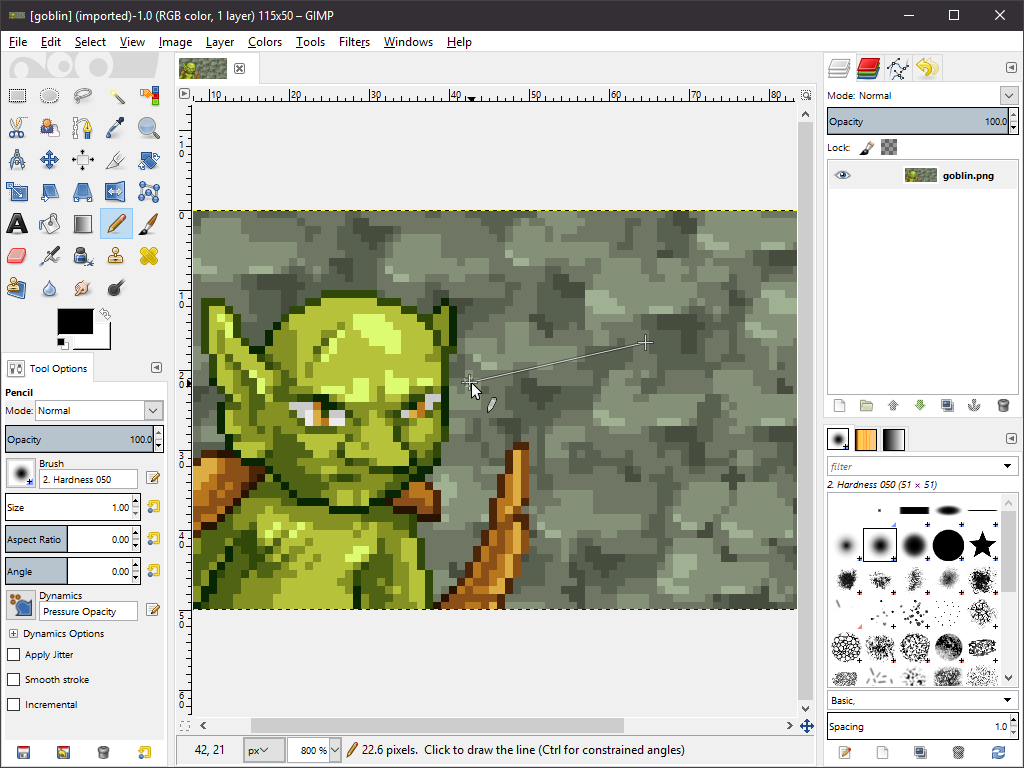
Task: Anchor the floating layer with anchor icon
Action: 973,405
